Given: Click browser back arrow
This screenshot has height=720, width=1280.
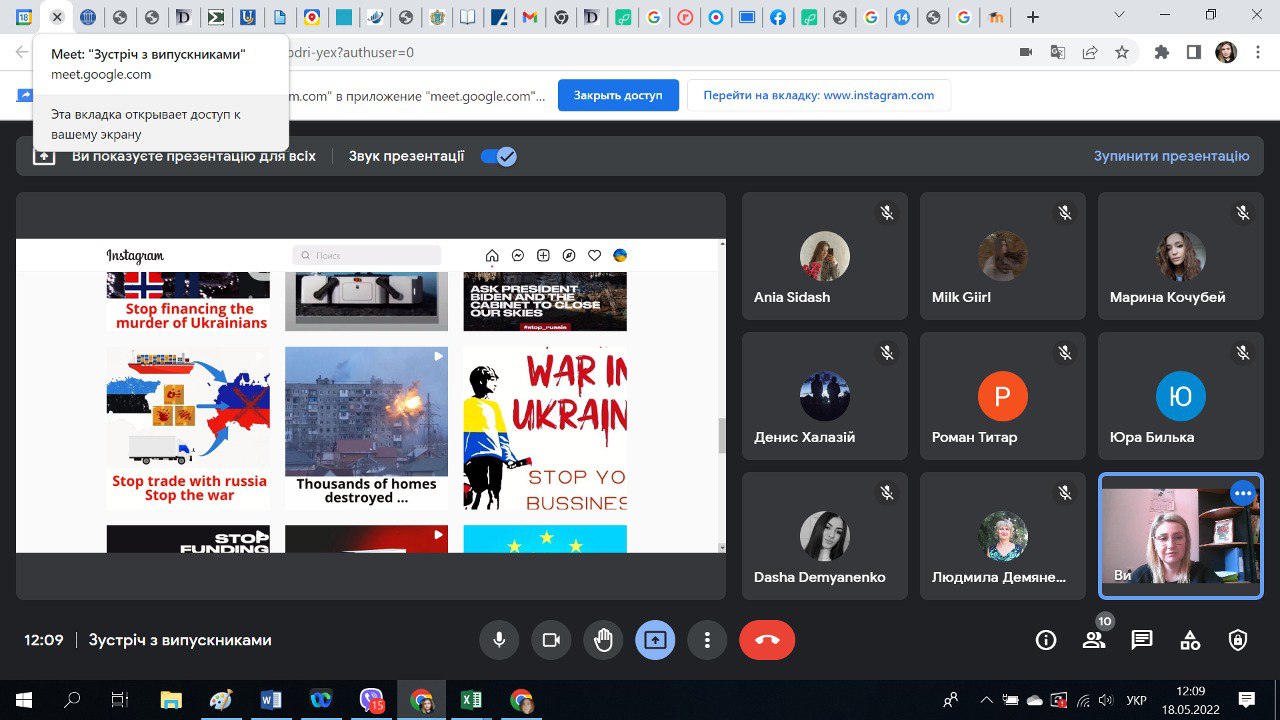Looking at the screenshot, I should [x=22, y=52].
